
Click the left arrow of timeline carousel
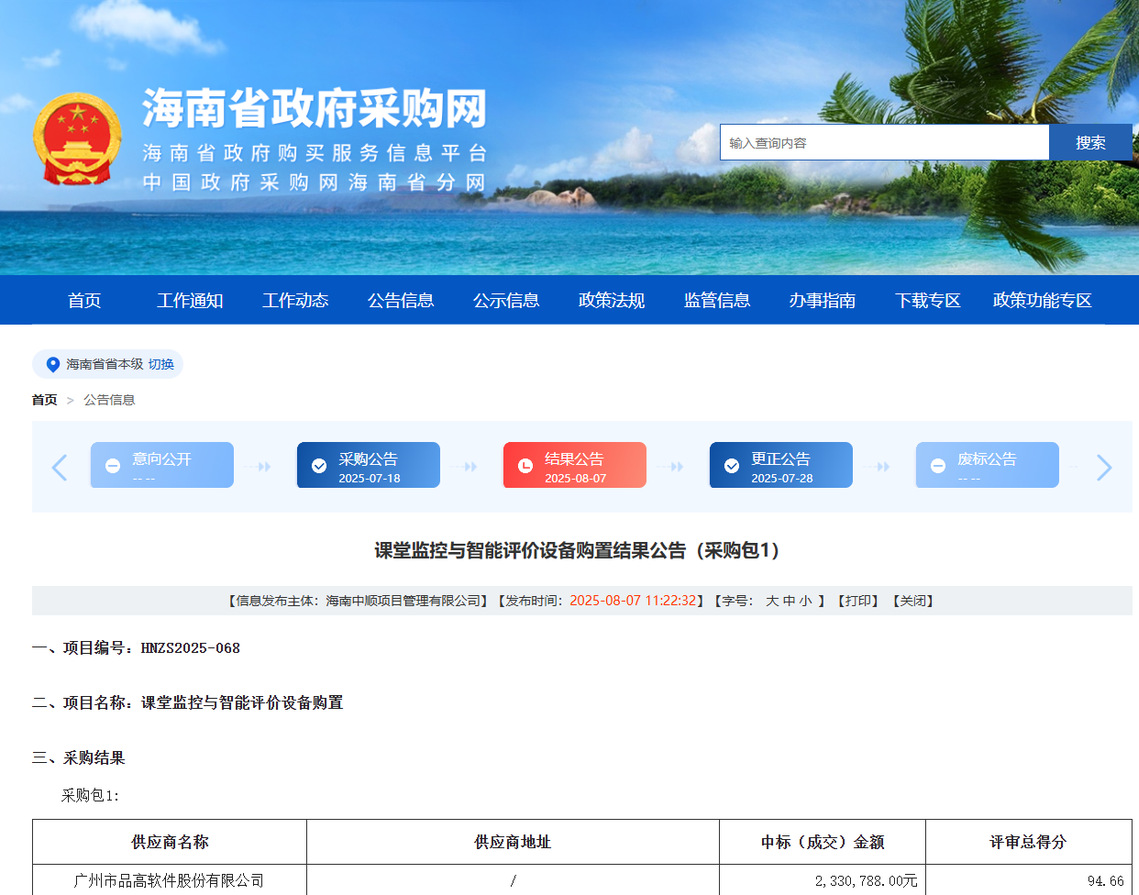point(60,467)
